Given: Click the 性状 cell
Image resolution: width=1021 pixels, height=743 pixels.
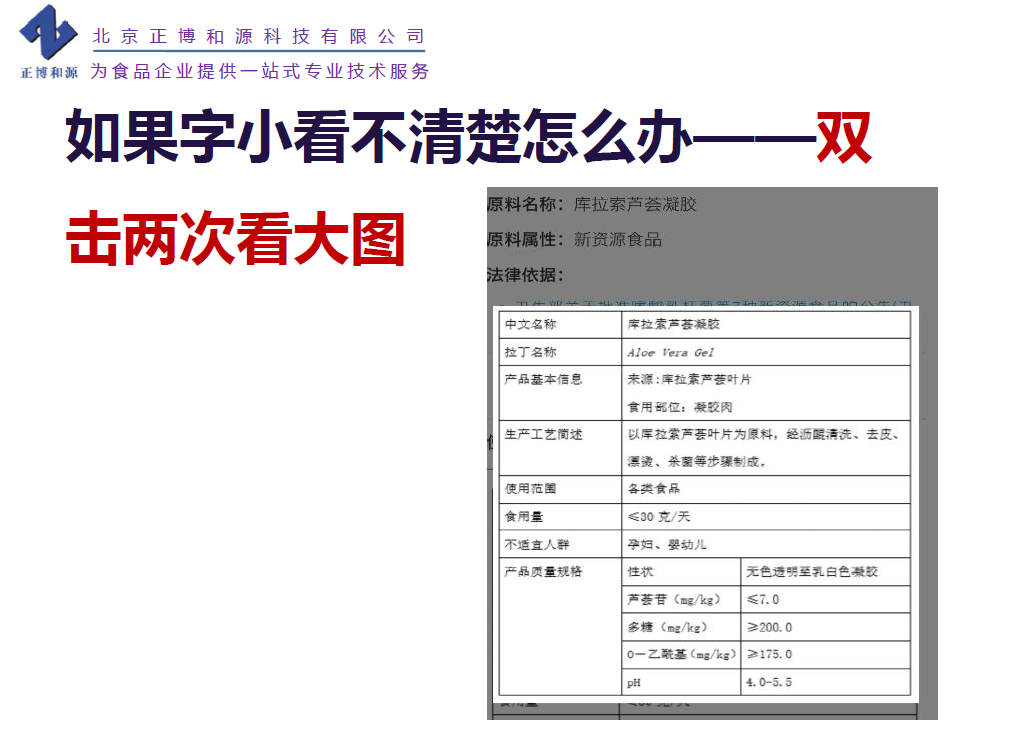Looking at the screenshot, I should (681, 572).
